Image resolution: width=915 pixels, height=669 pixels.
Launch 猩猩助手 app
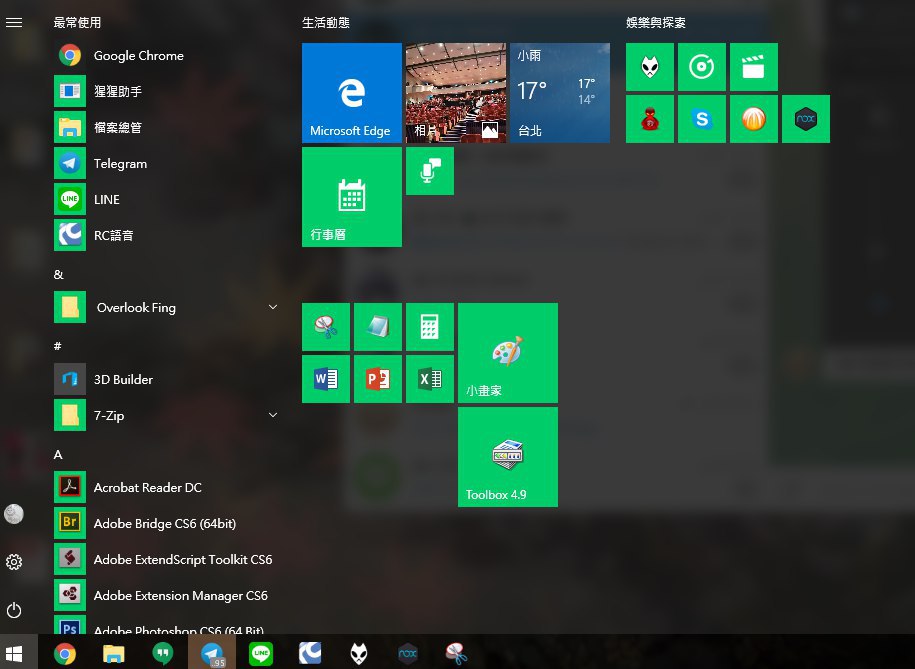[168, 91]
